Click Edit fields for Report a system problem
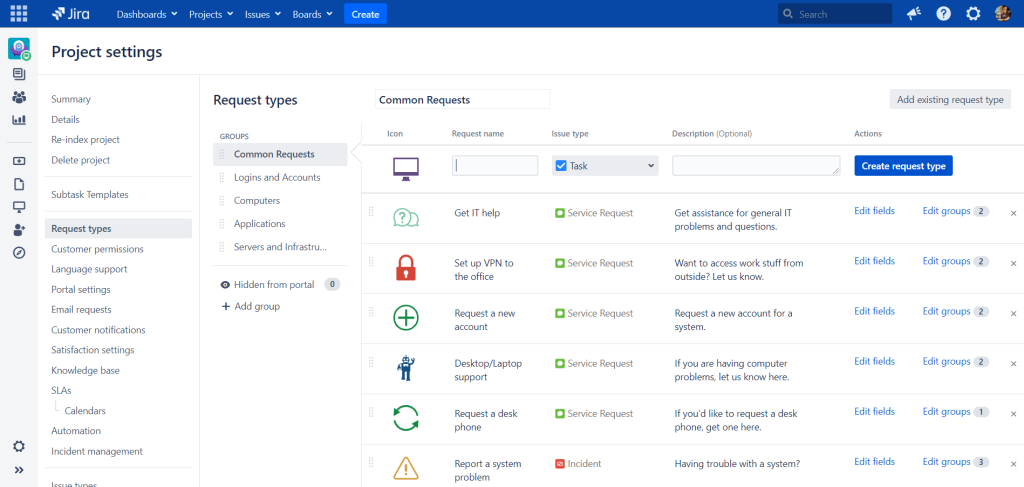 [x=874, y=462]
